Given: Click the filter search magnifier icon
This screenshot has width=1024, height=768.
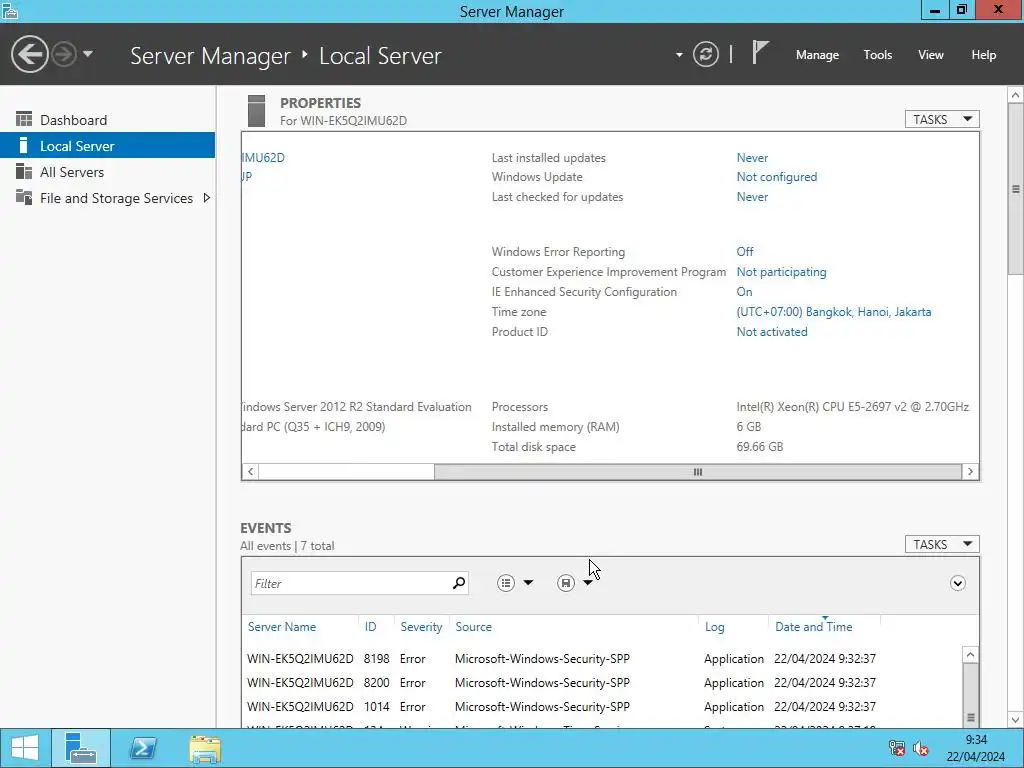Looking at the screenshot, I should pyautogui.click(x=459, y=583).
